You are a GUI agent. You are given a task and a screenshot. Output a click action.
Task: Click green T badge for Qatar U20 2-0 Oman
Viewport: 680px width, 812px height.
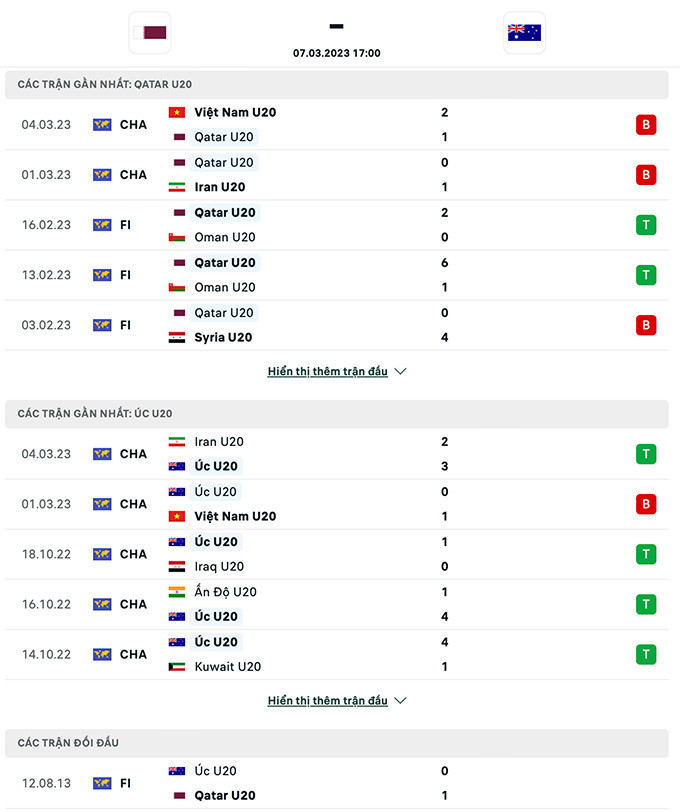click(x=646, y=225)
